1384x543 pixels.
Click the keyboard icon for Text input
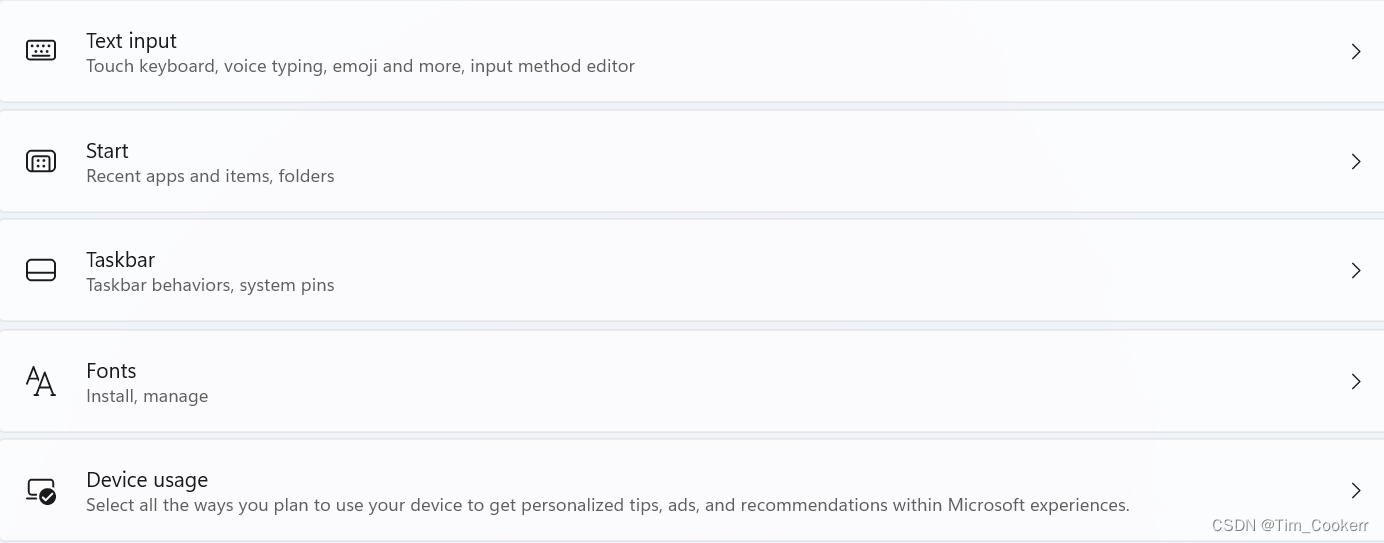coord(41,51)
